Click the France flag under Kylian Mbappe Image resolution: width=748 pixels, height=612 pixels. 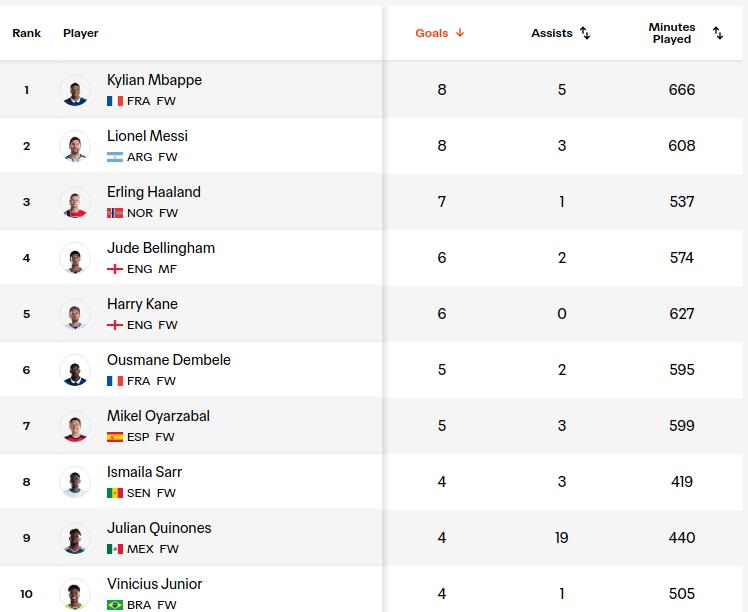click(115, 101)
